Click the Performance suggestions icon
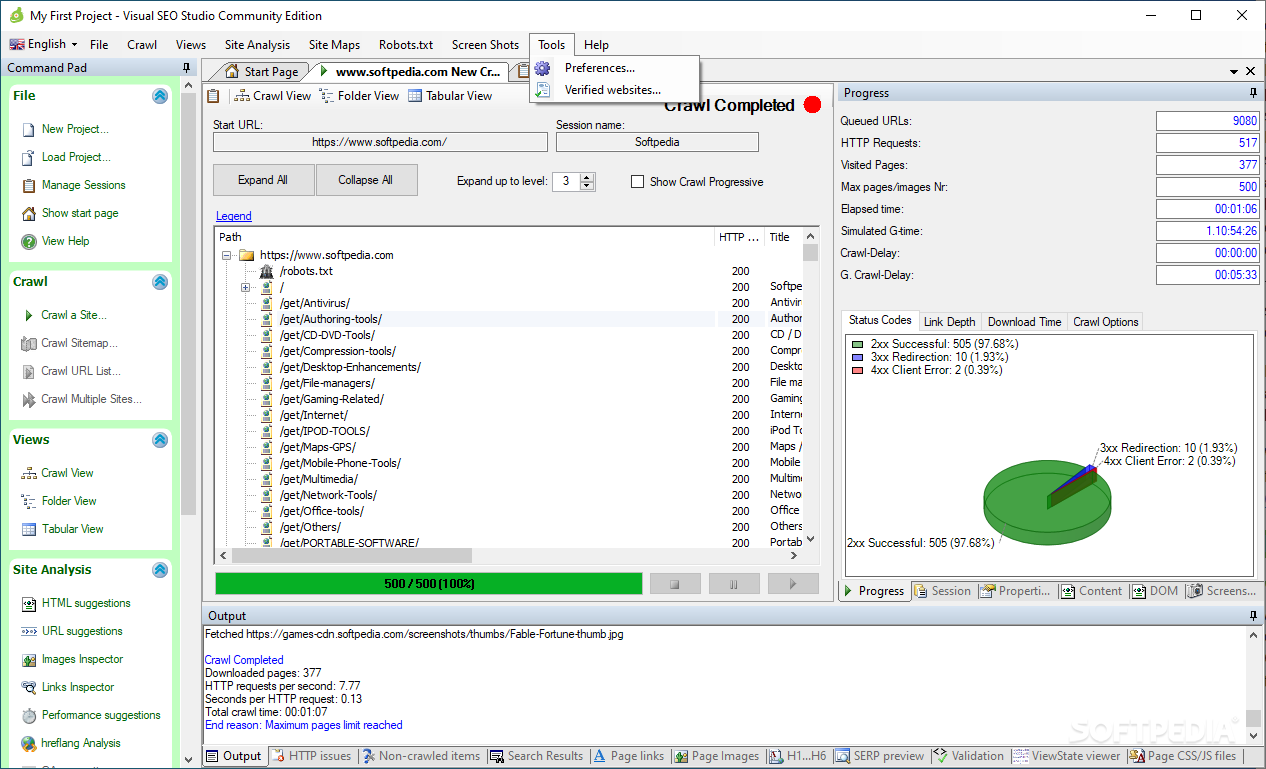Image resolution: width=1266 pixels, height=769 pixels. click(29, 715)
